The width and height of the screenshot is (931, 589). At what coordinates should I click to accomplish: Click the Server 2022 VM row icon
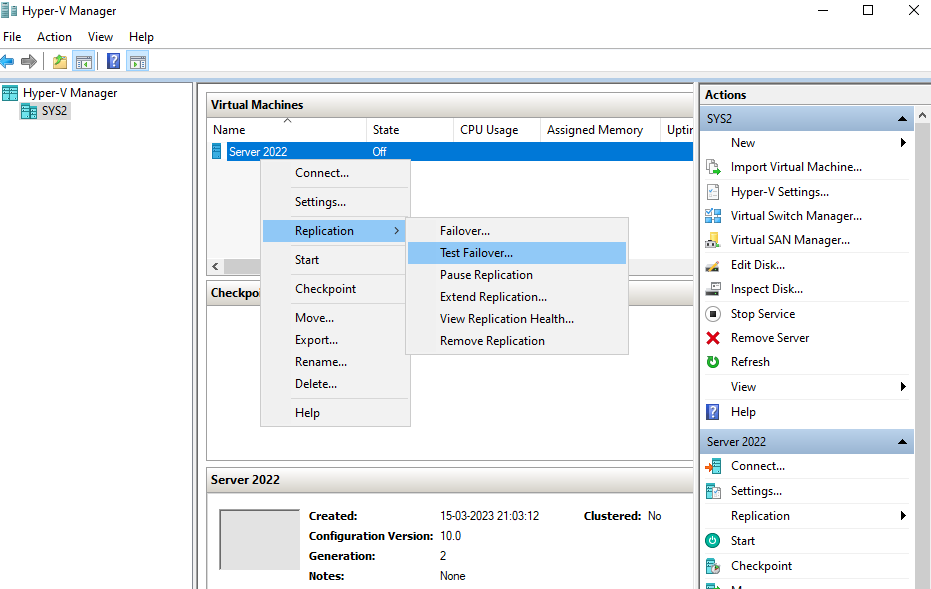(217, 151)
